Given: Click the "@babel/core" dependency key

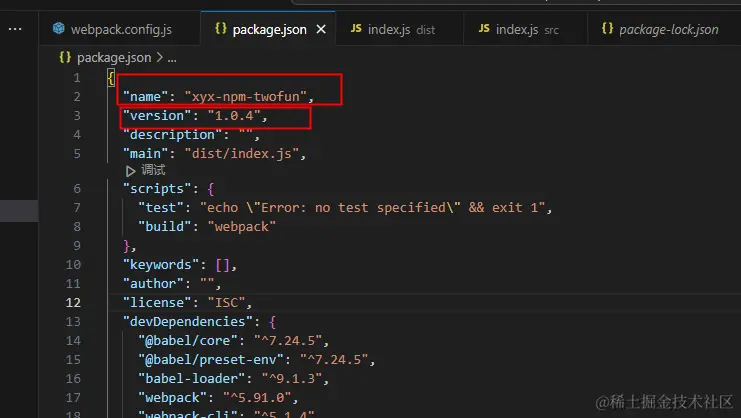Looking at the screenshot, I should point(188,341).
